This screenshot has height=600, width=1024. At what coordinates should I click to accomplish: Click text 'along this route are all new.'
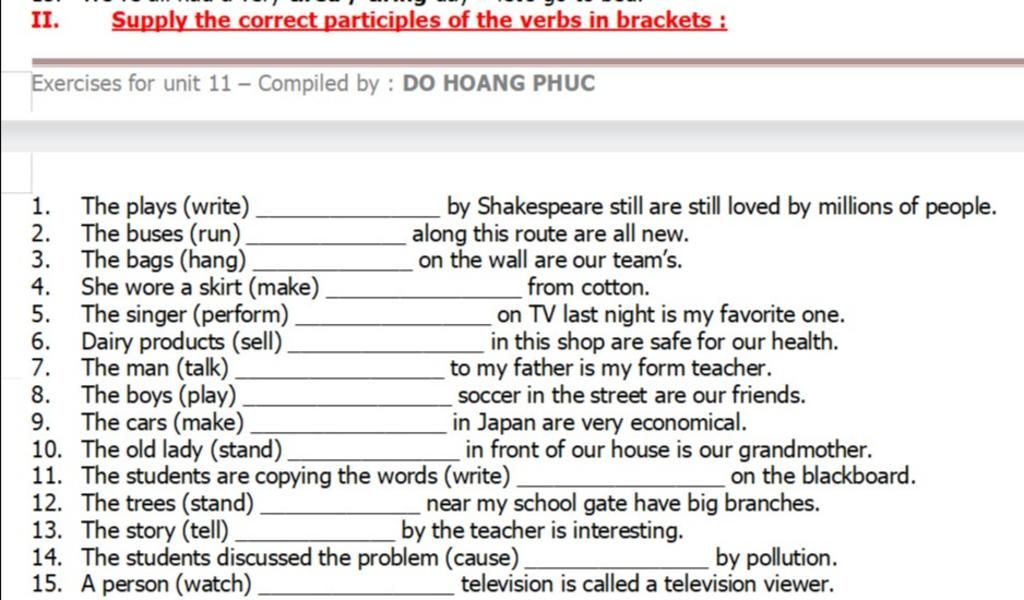point(550,234)
